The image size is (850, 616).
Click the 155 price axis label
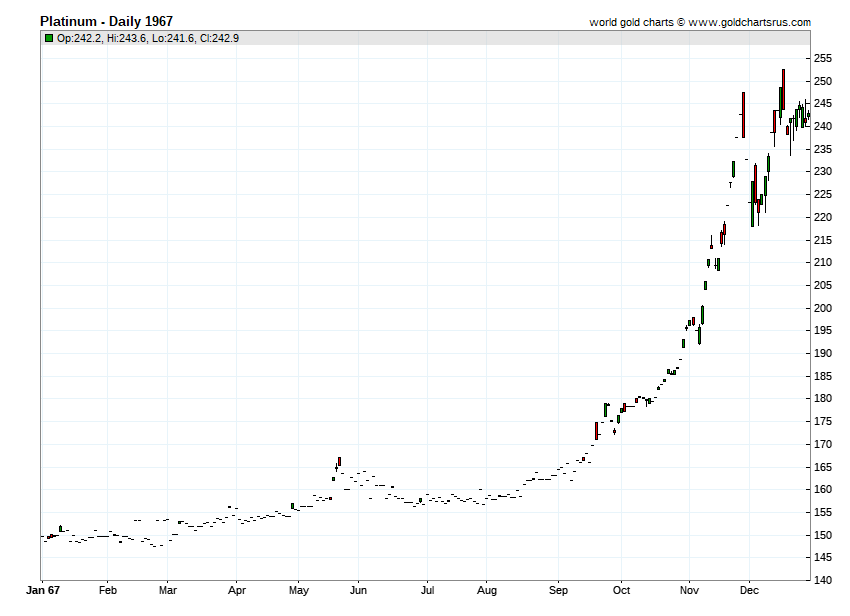tap(822, 512)
